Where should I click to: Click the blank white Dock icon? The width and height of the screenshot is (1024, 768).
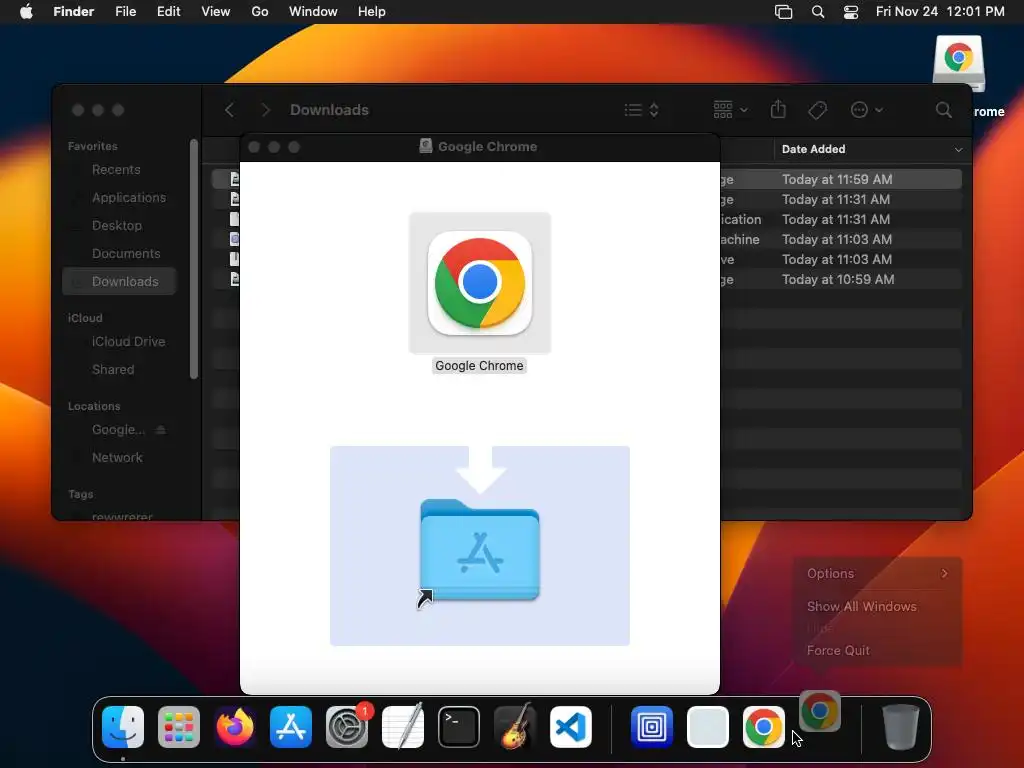708,727
